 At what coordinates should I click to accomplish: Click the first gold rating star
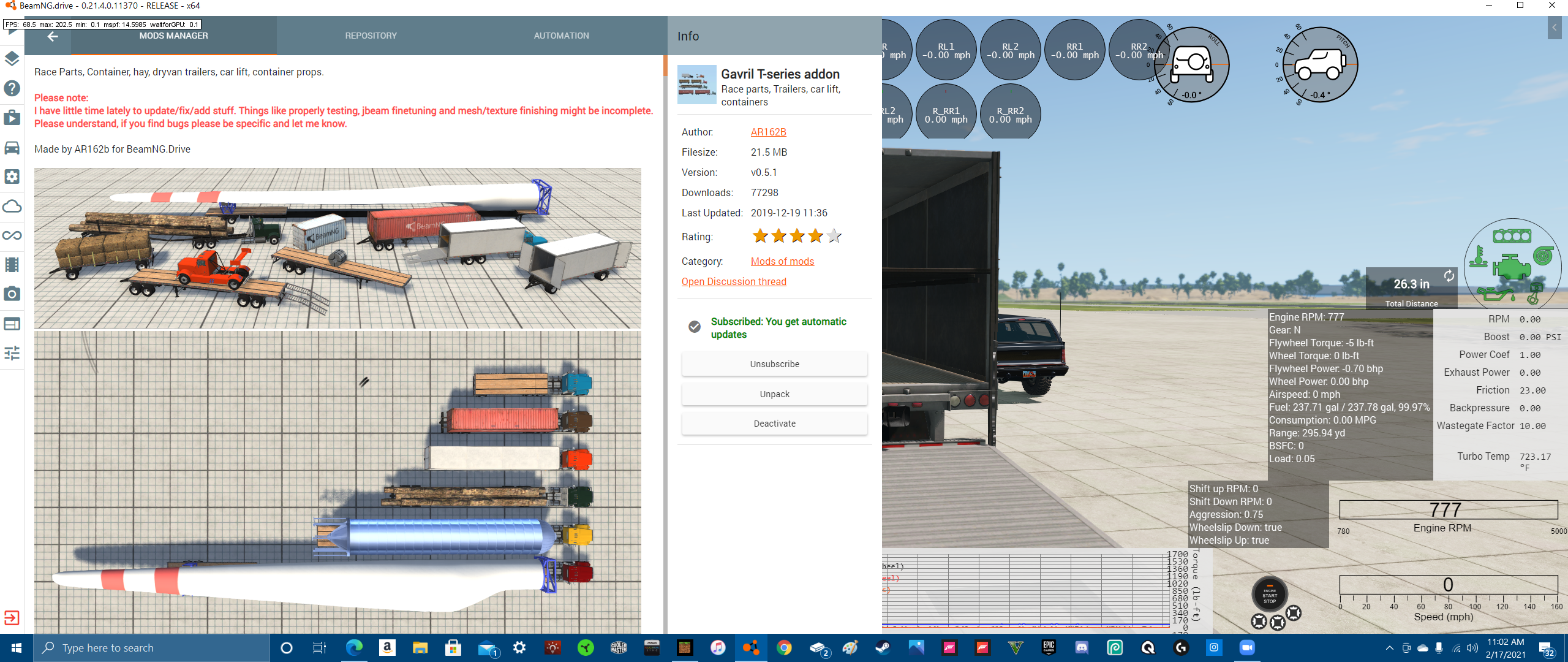pos(760,236)
